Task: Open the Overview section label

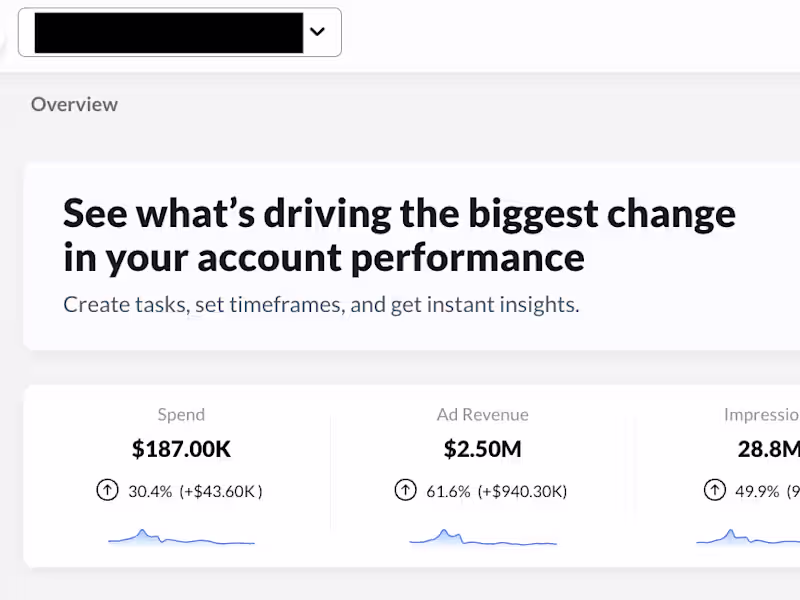Action: (74, 104)
